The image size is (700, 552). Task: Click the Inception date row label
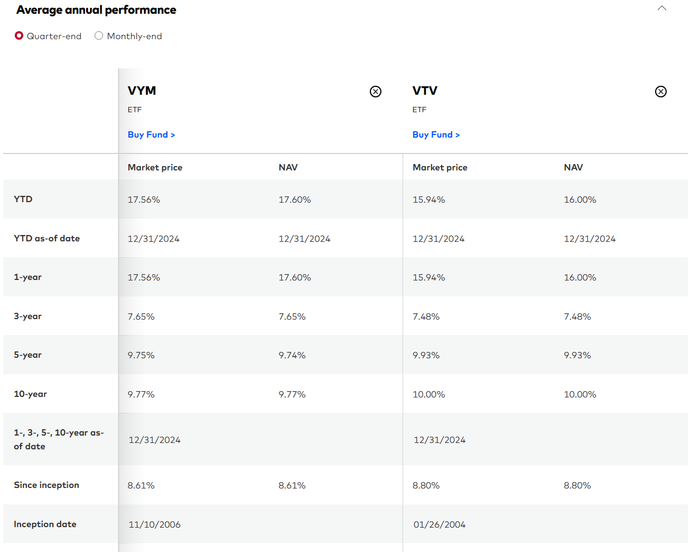[x=45, y=524]
